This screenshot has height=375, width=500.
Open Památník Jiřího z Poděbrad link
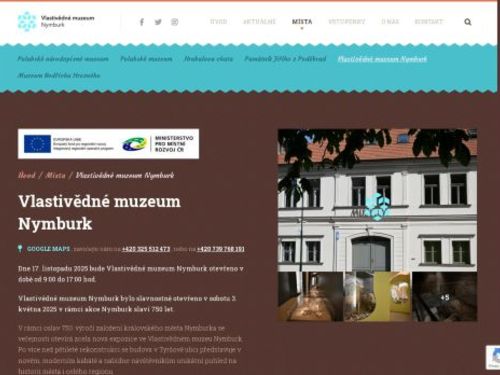pos(285,59)
